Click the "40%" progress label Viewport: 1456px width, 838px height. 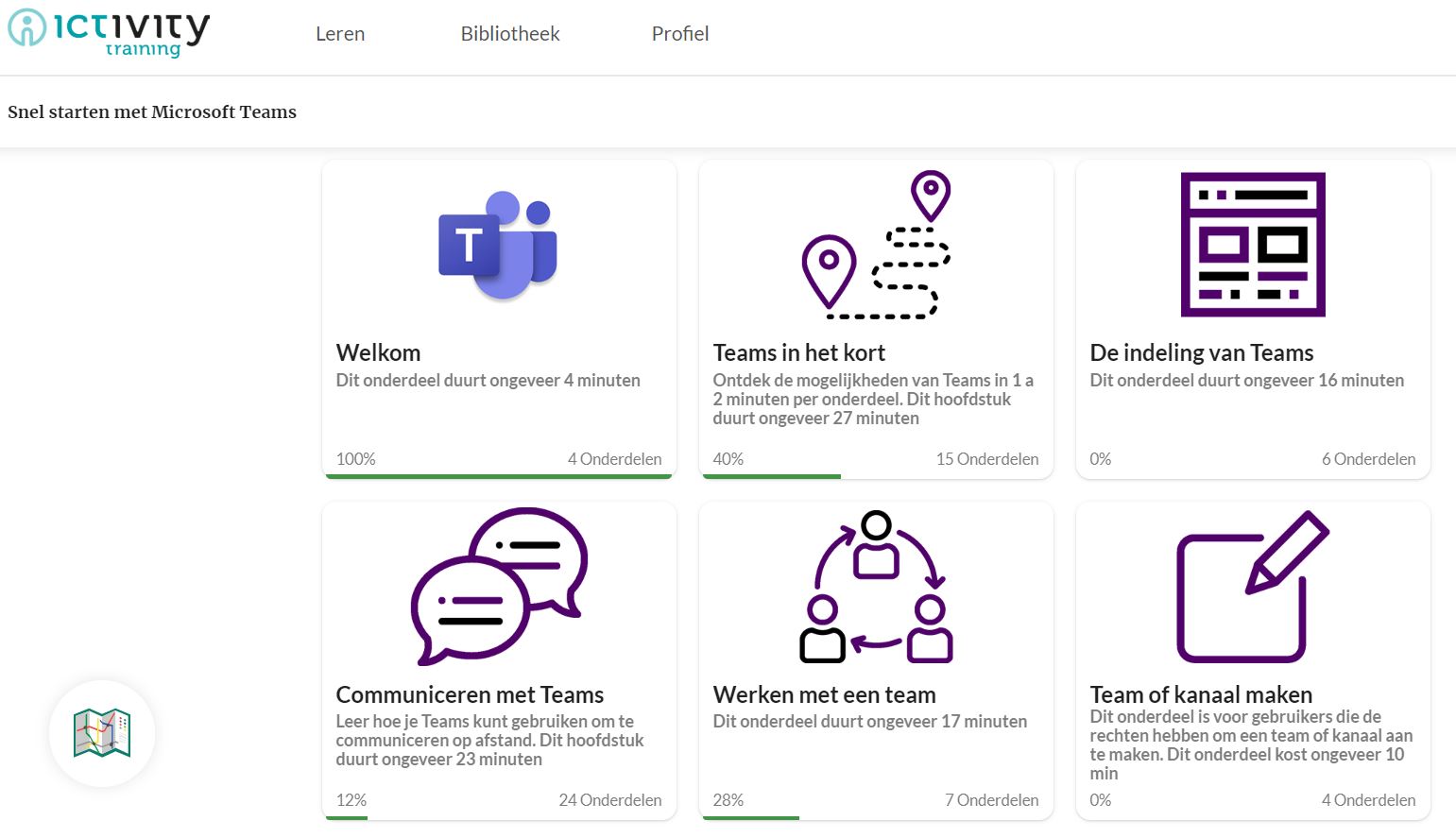coord(728,458)
